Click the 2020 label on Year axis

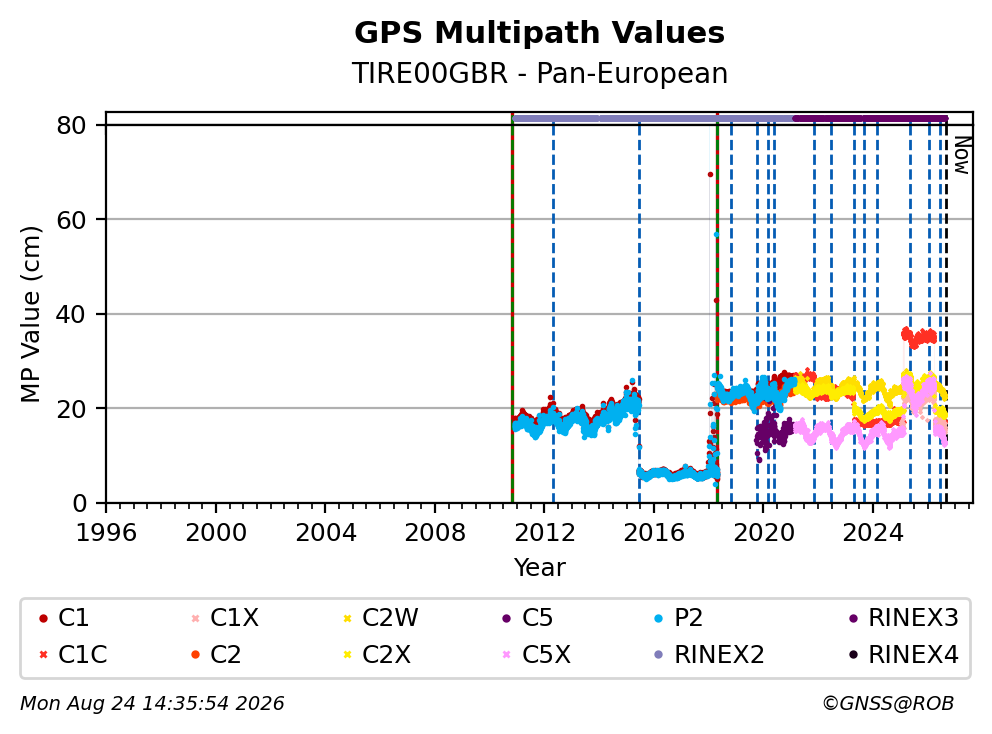tap(764, 533)
